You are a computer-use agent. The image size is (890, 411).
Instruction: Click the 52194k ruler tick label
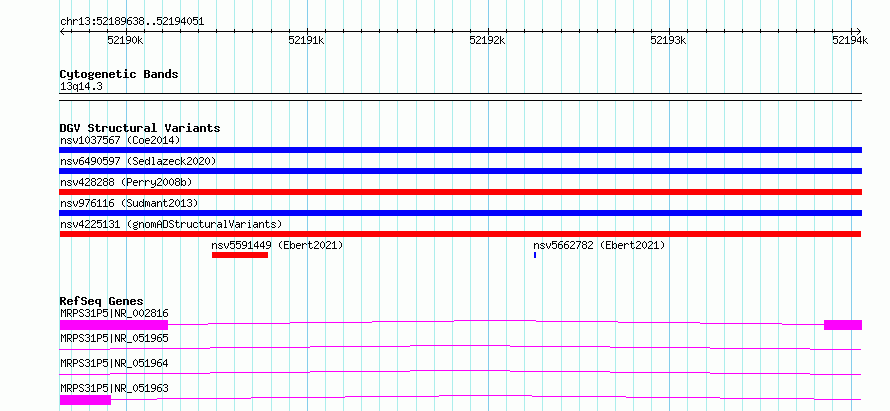pos(850,40)
